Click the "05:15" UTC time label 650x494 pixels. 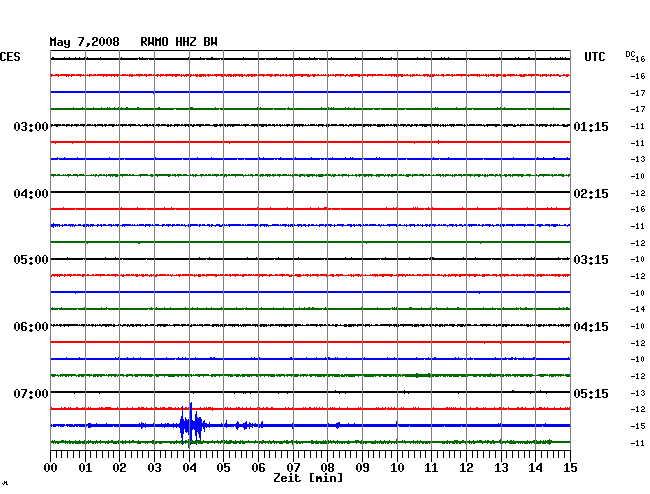[x=591, y=393]
